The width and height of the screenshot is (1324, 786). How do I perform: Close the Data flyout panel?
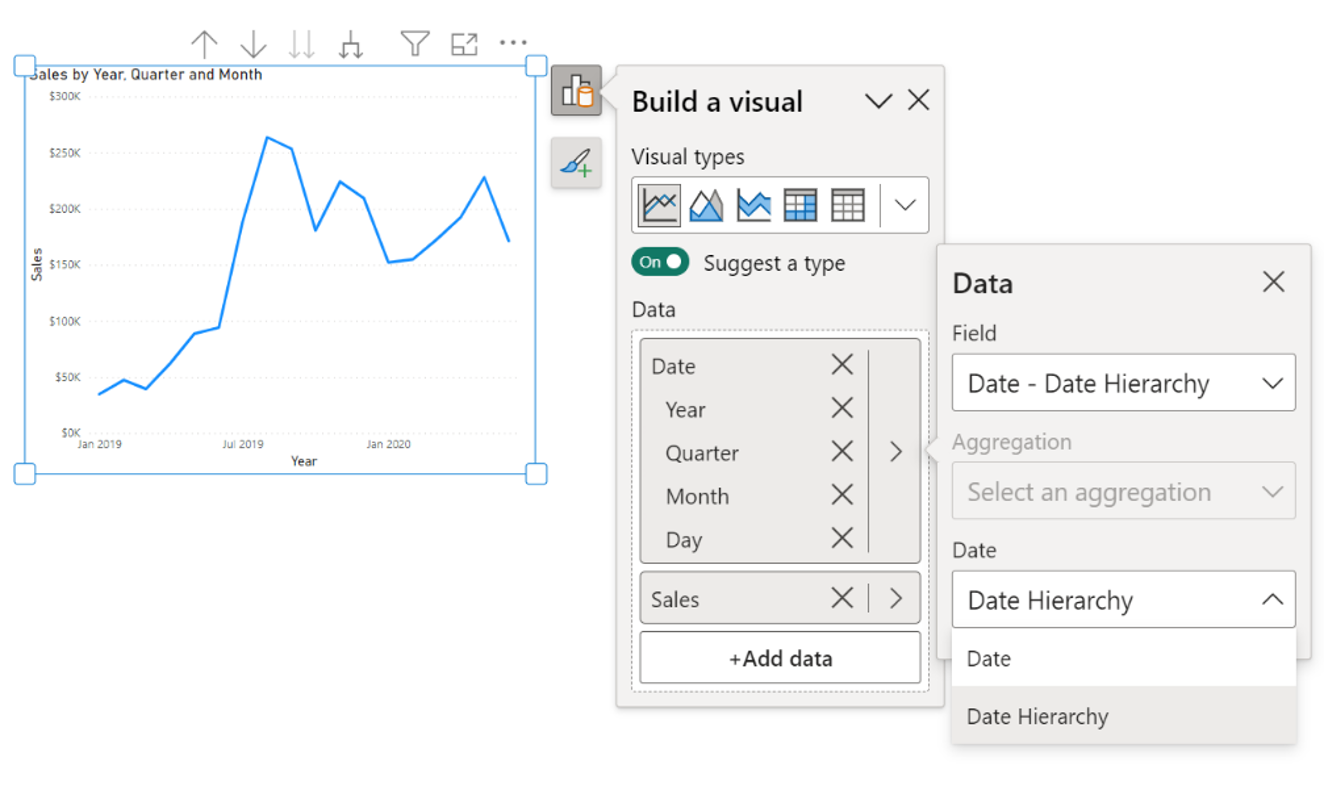[x=1273, y=282]
